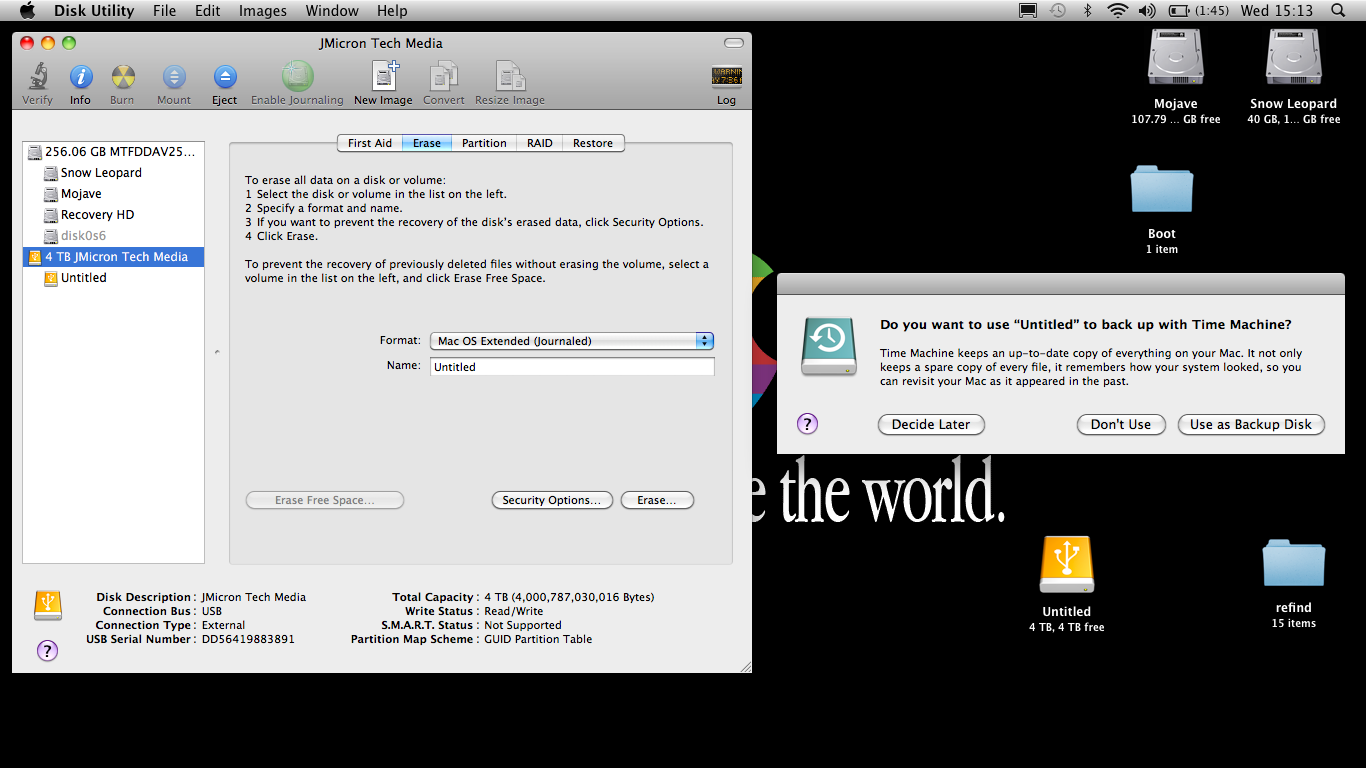Switch to the Erase tab
Viewport: 1366px width, 768px height.
point(427,143)
